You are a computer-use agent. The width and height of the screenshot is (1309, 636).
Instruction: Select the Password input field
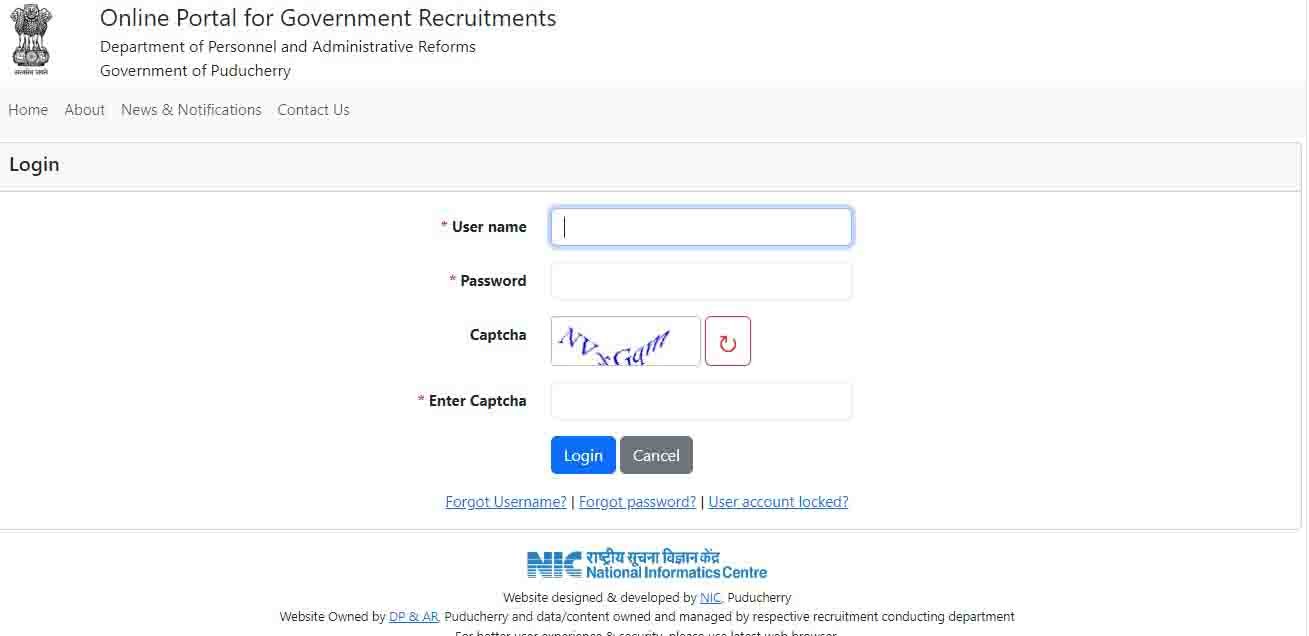coord(701,281)
